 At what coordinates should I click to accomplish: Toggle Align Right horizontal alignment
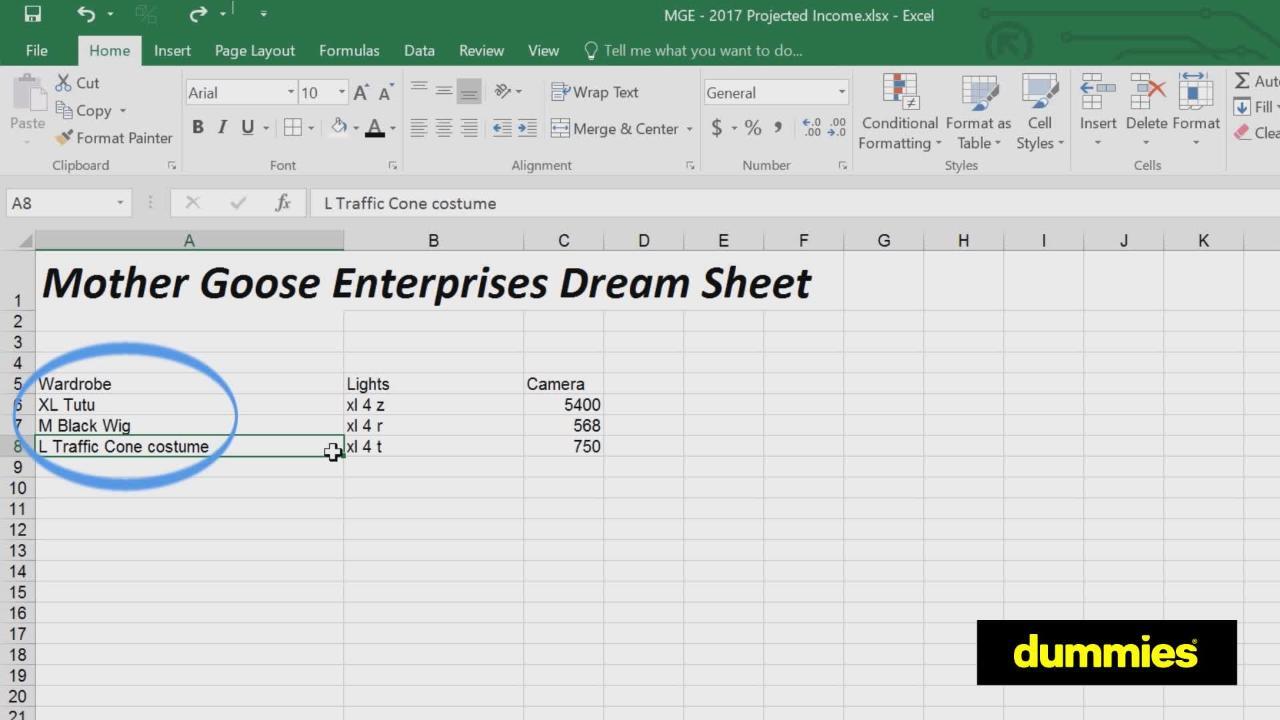pyautogui.click(x=469, y=128)
